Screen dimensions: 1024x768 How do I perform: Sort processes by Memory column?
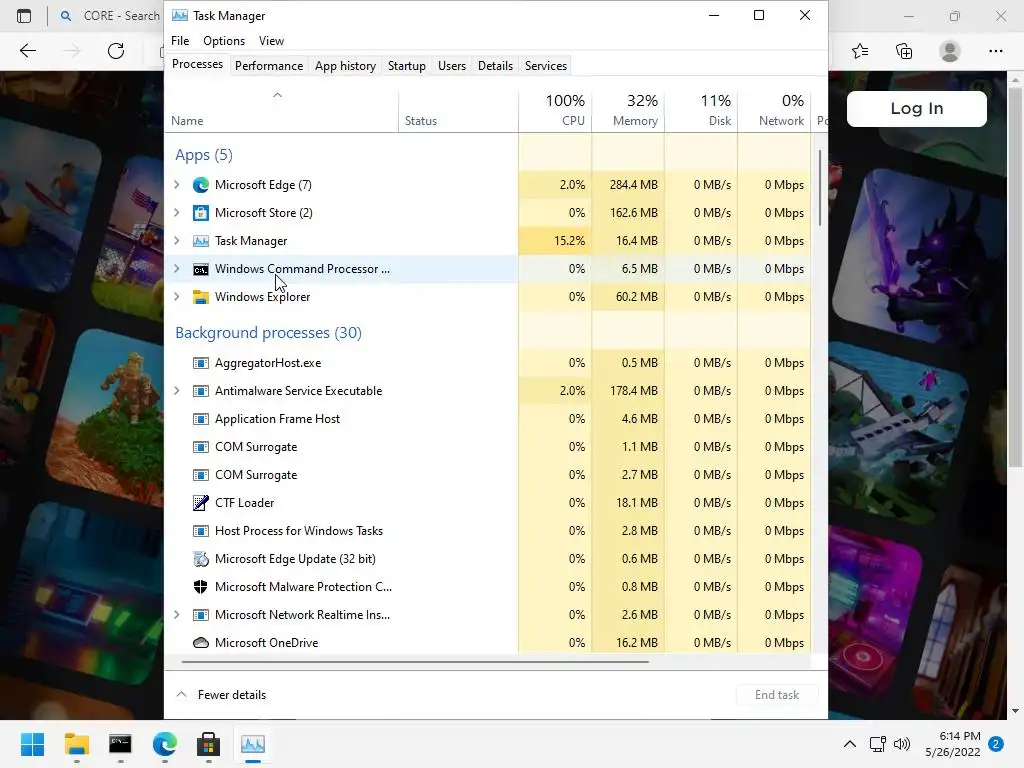[x=628, y=111]
